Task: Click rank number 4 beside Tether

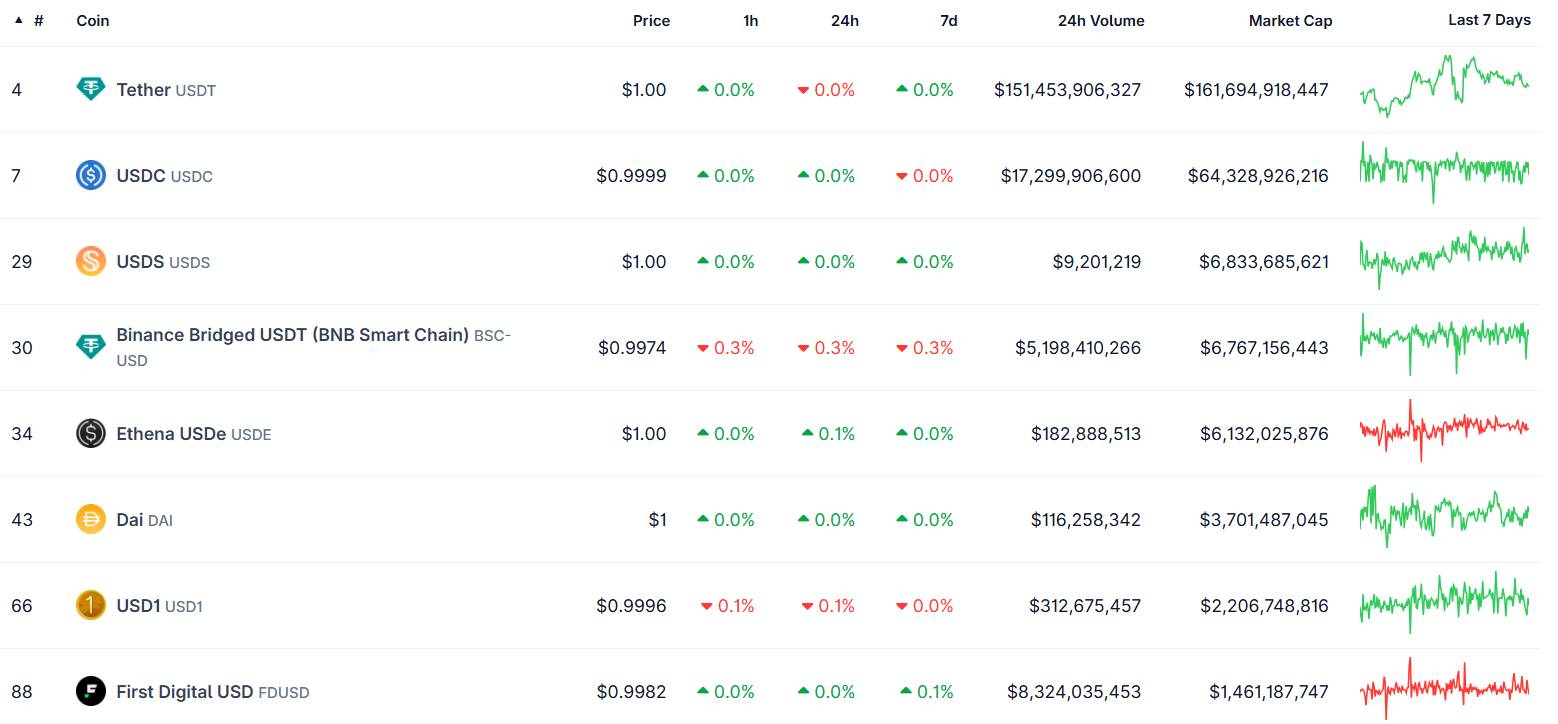Action: point(17,90)
